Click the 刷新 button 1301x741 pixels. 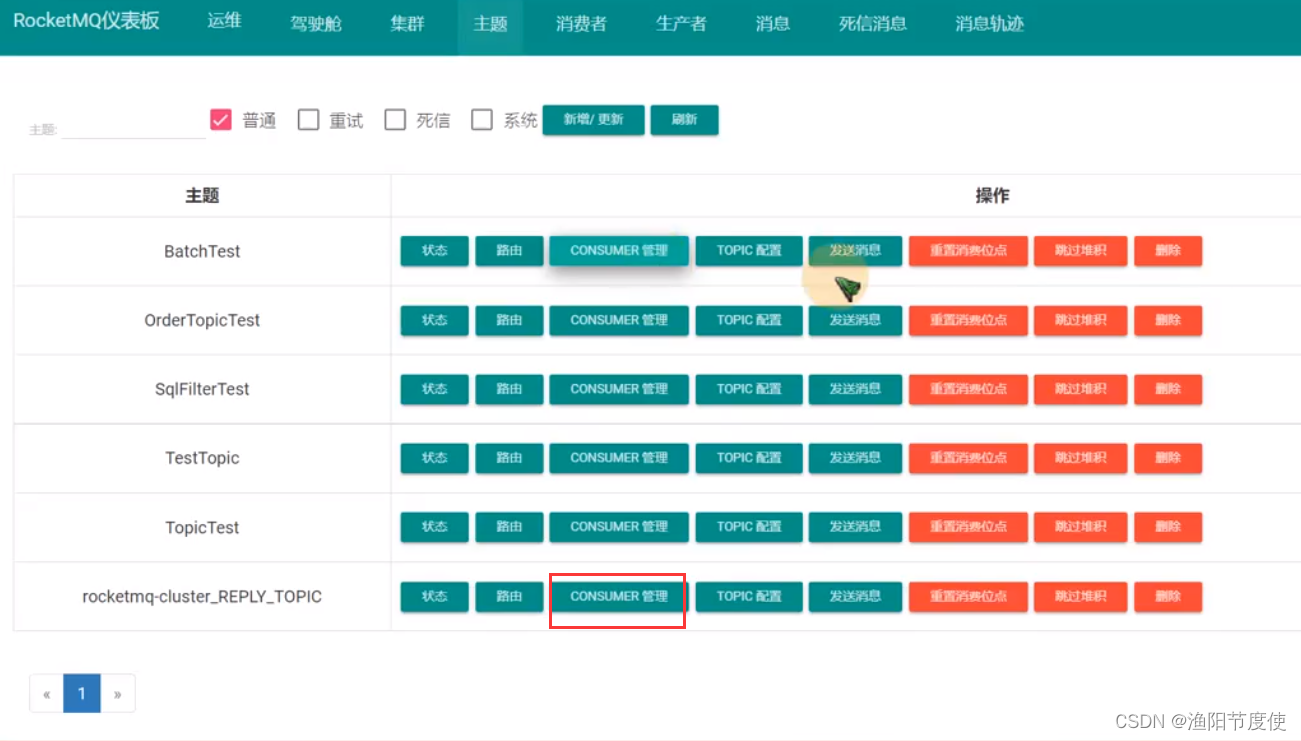(684, 120)
